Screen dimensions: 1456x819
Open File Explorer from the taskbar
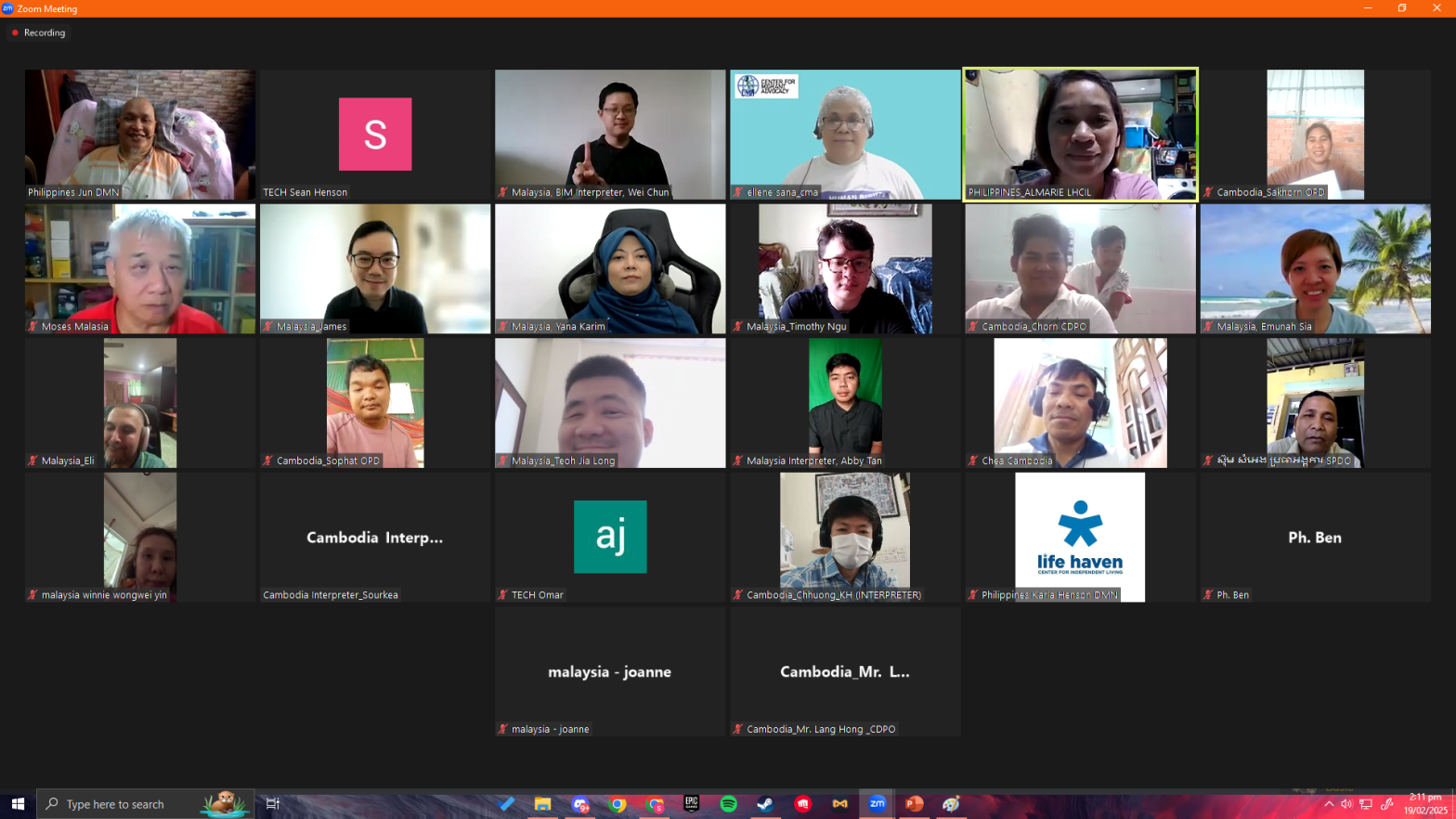(x=543, y=804)
